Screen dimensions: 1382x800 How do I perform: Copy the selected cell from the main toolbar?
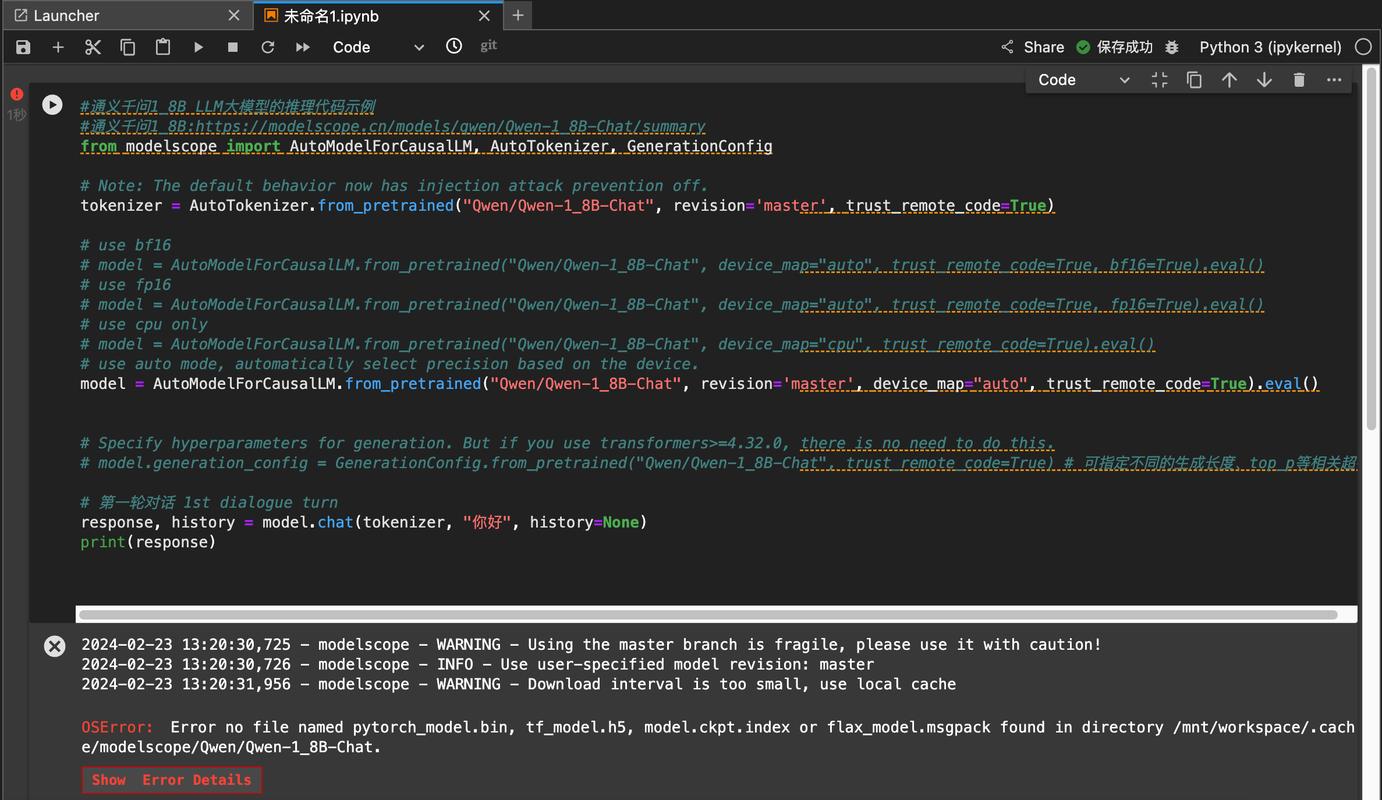pyautogui.click(x=128, y=47)
